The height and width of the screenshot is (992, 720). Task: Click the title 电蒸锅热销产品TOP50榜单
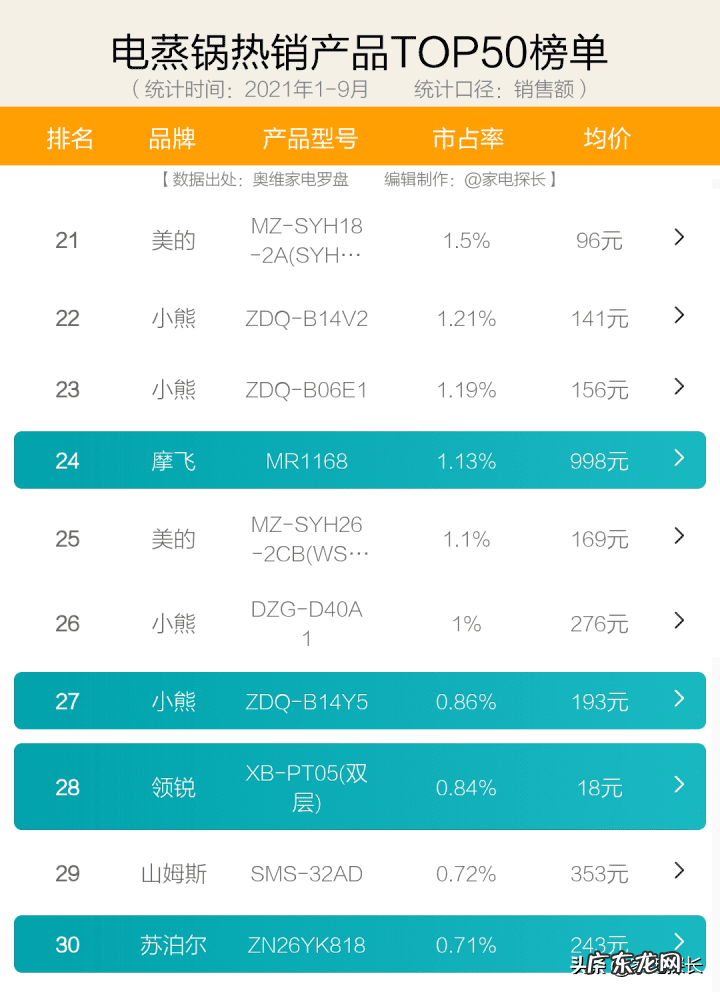pyautogui.click(x=359, y=52)
